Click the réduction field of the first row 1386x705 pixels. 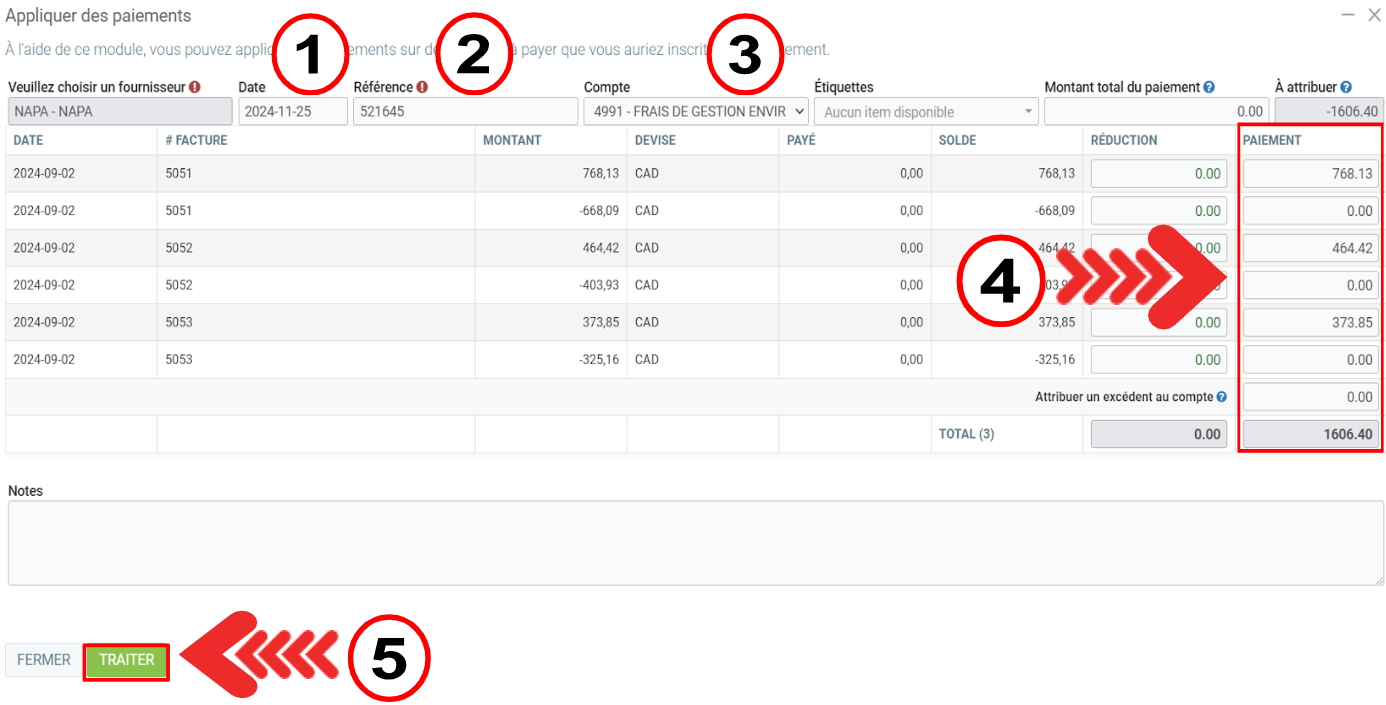point(1158,174)
